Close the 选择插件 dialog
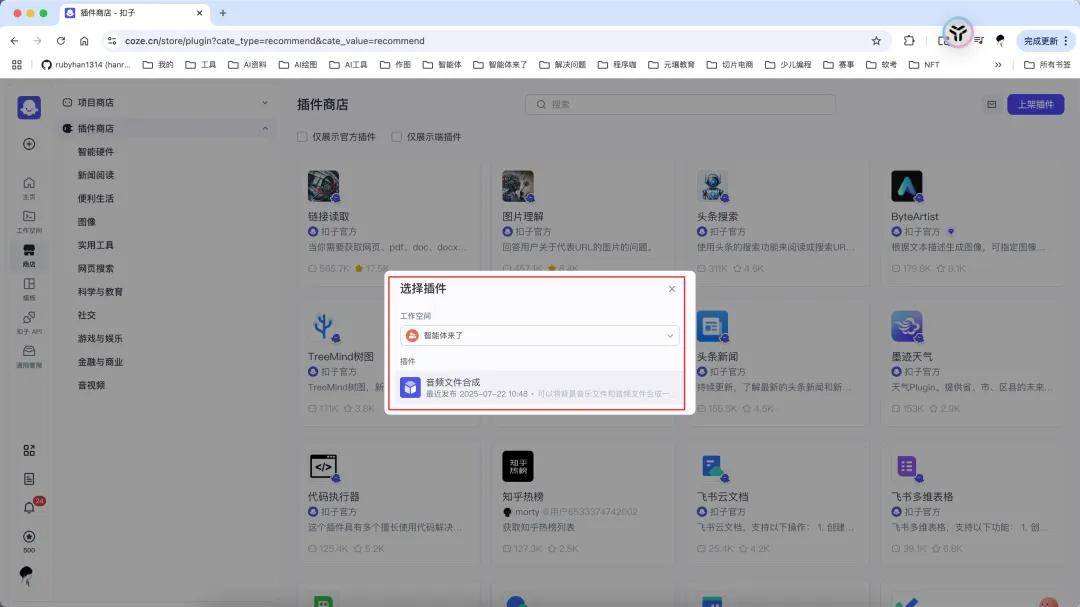This screenshot has height=607, width=1080. coord(672,289)
